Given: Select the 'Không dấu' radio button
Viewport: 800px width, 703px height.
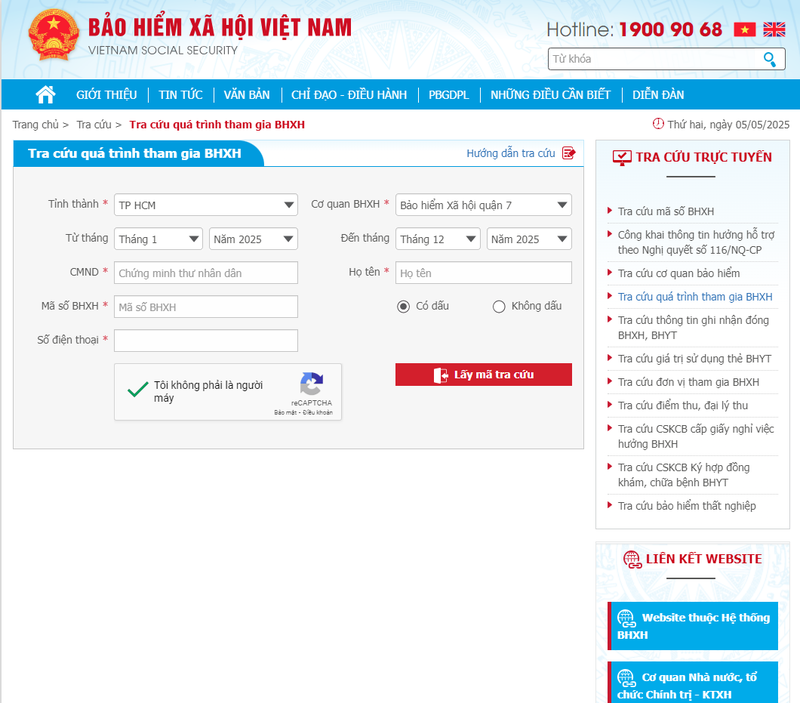Looking at the screenshot, I should tap(498, 307).
